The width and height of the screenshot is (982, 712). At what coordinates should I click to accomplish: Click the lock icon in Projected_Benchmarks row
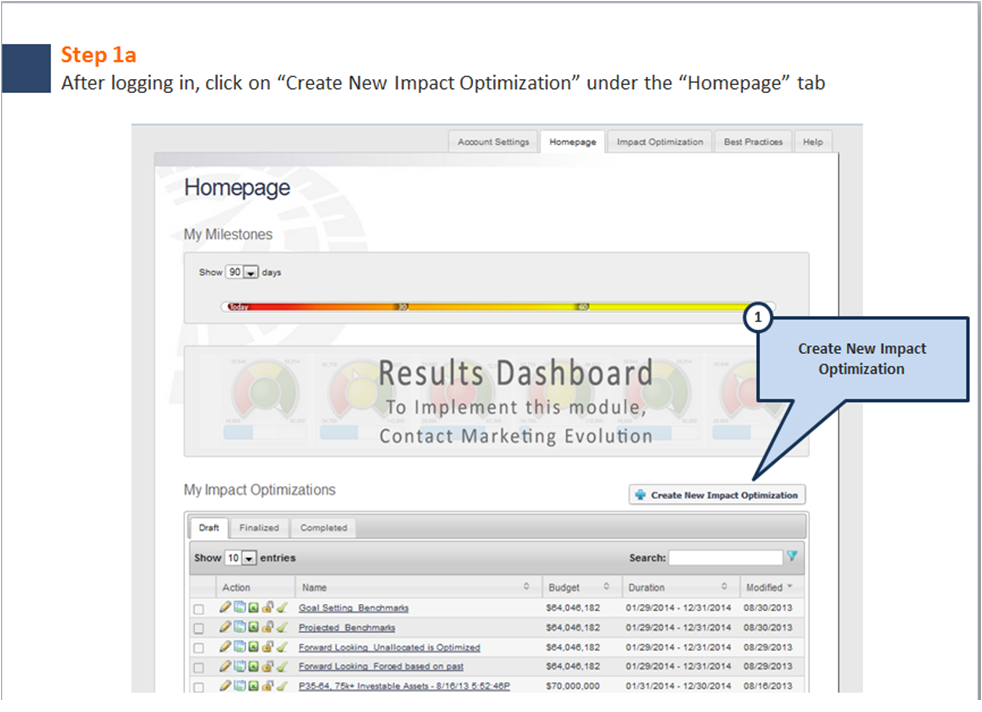(268, 628)
